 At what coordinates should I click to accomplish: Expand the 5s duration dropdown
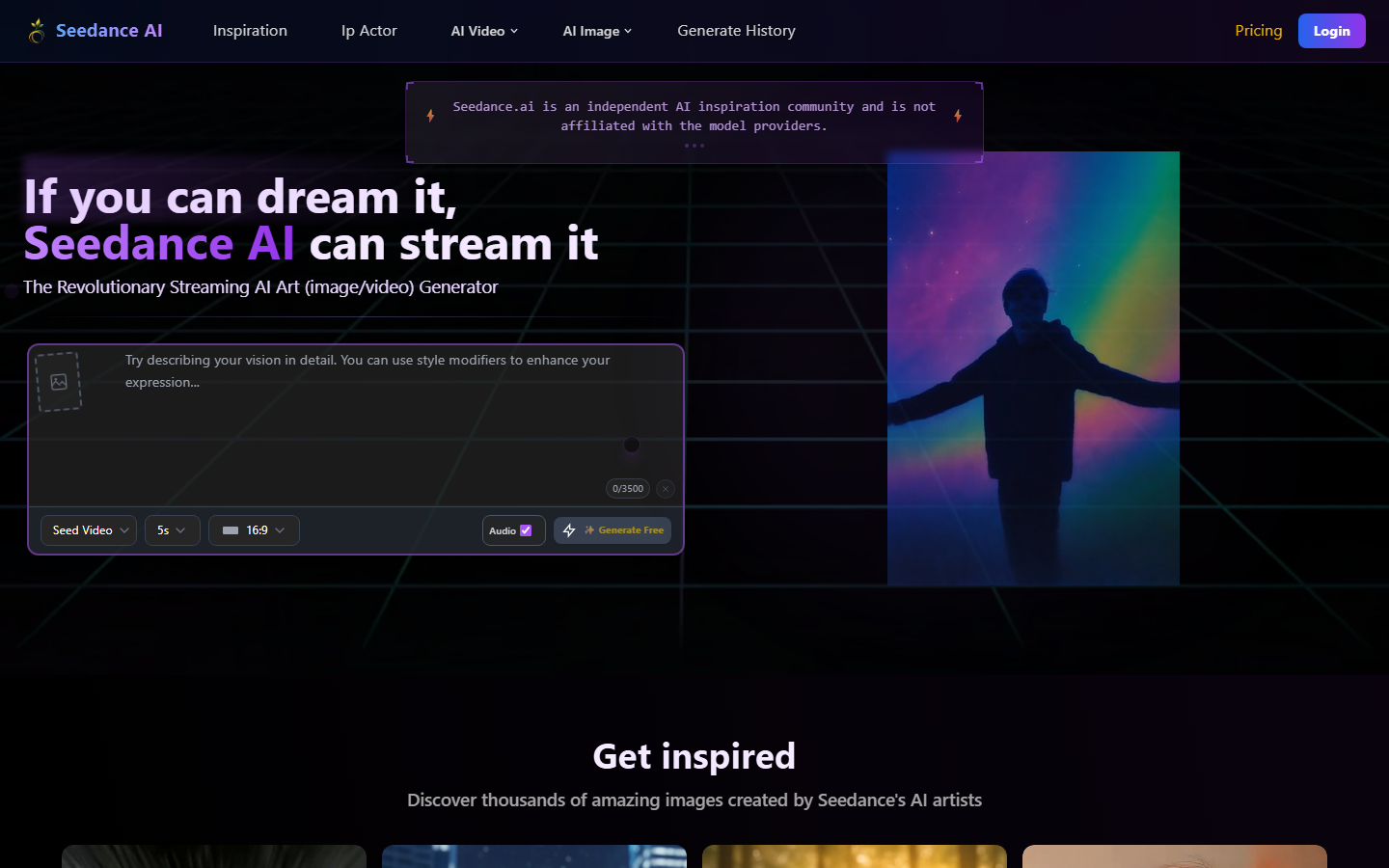point(172,529)
